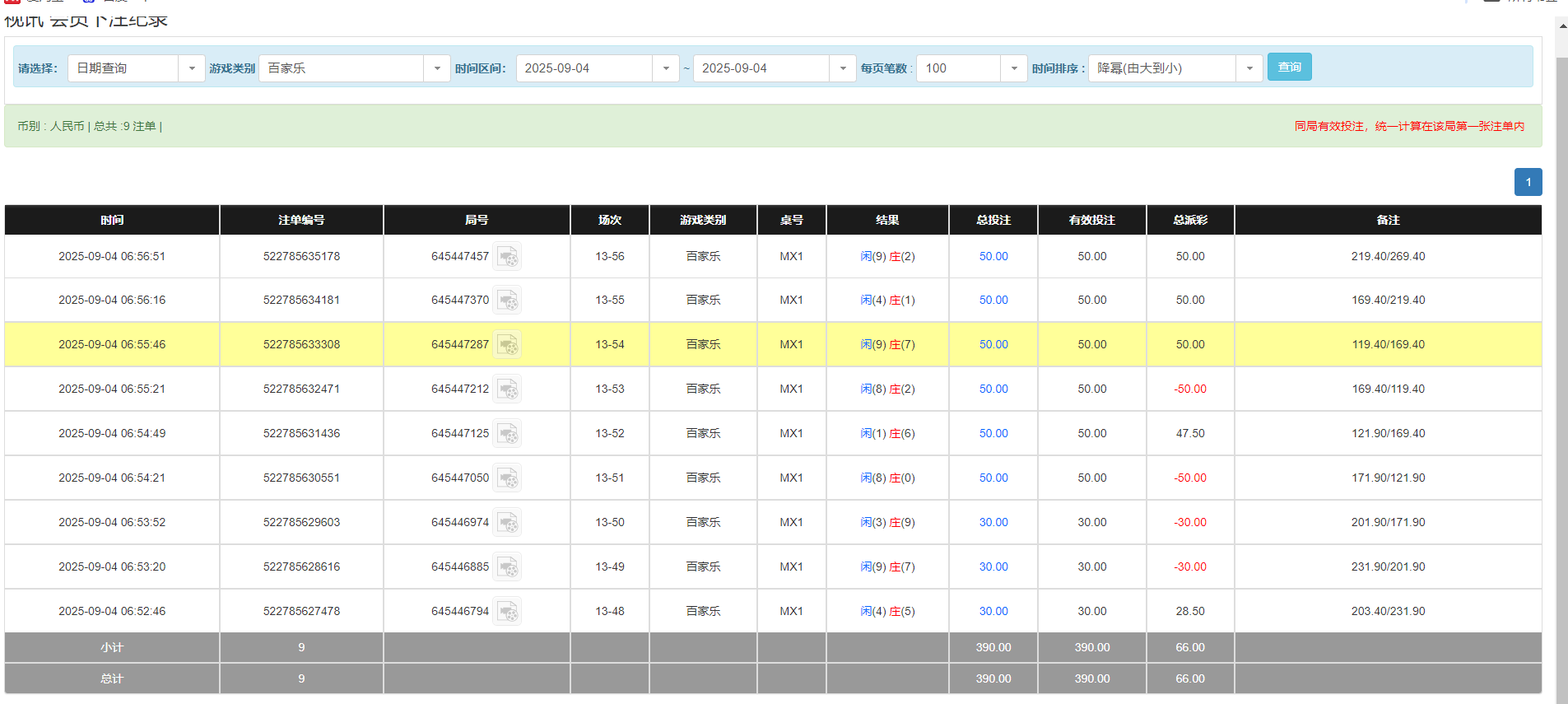Click total bet 50.00 link for 13-56
Viewport: 1568px width, 704px height.
(x=993, y=257)
